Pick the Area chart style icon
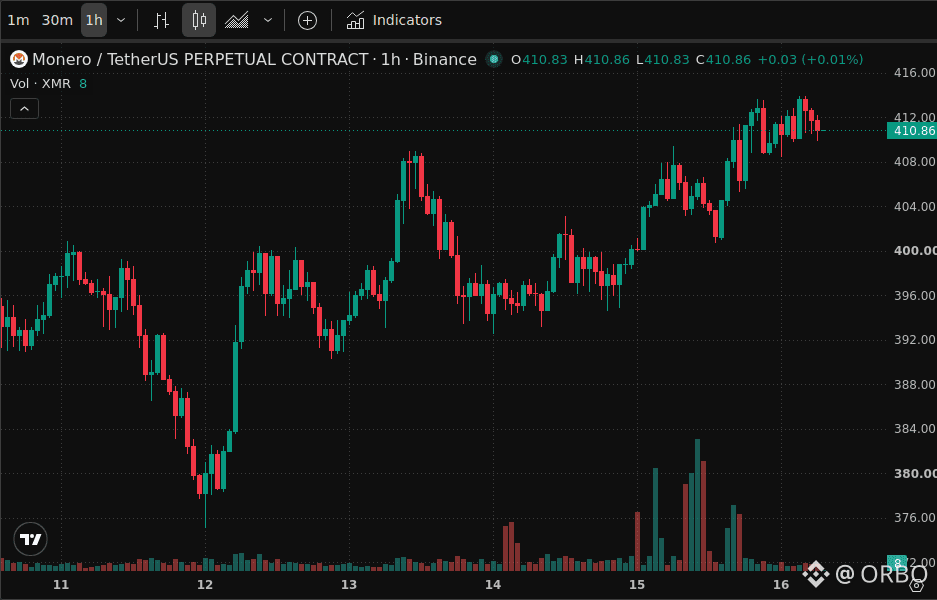The height and width of the screenshot is (600, 937). tap(237, 20)
